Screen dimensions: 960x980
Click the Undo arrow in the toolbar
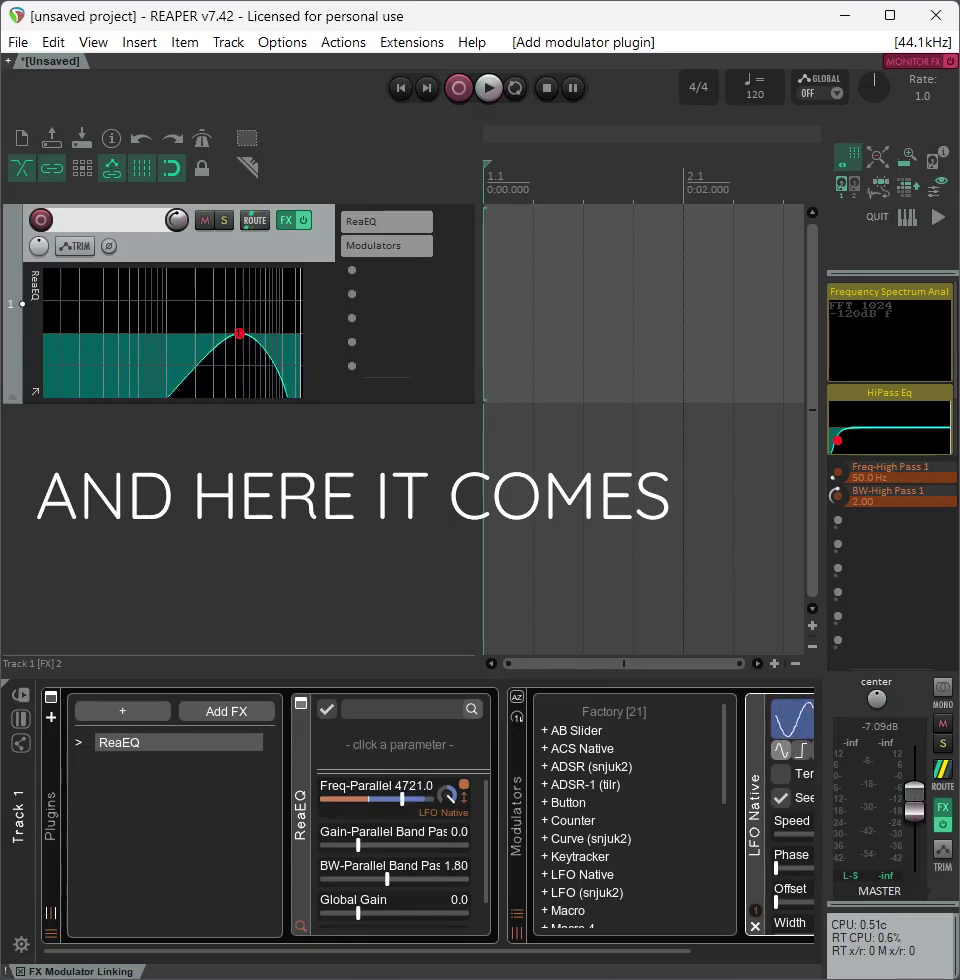click(x=141, y=139)
